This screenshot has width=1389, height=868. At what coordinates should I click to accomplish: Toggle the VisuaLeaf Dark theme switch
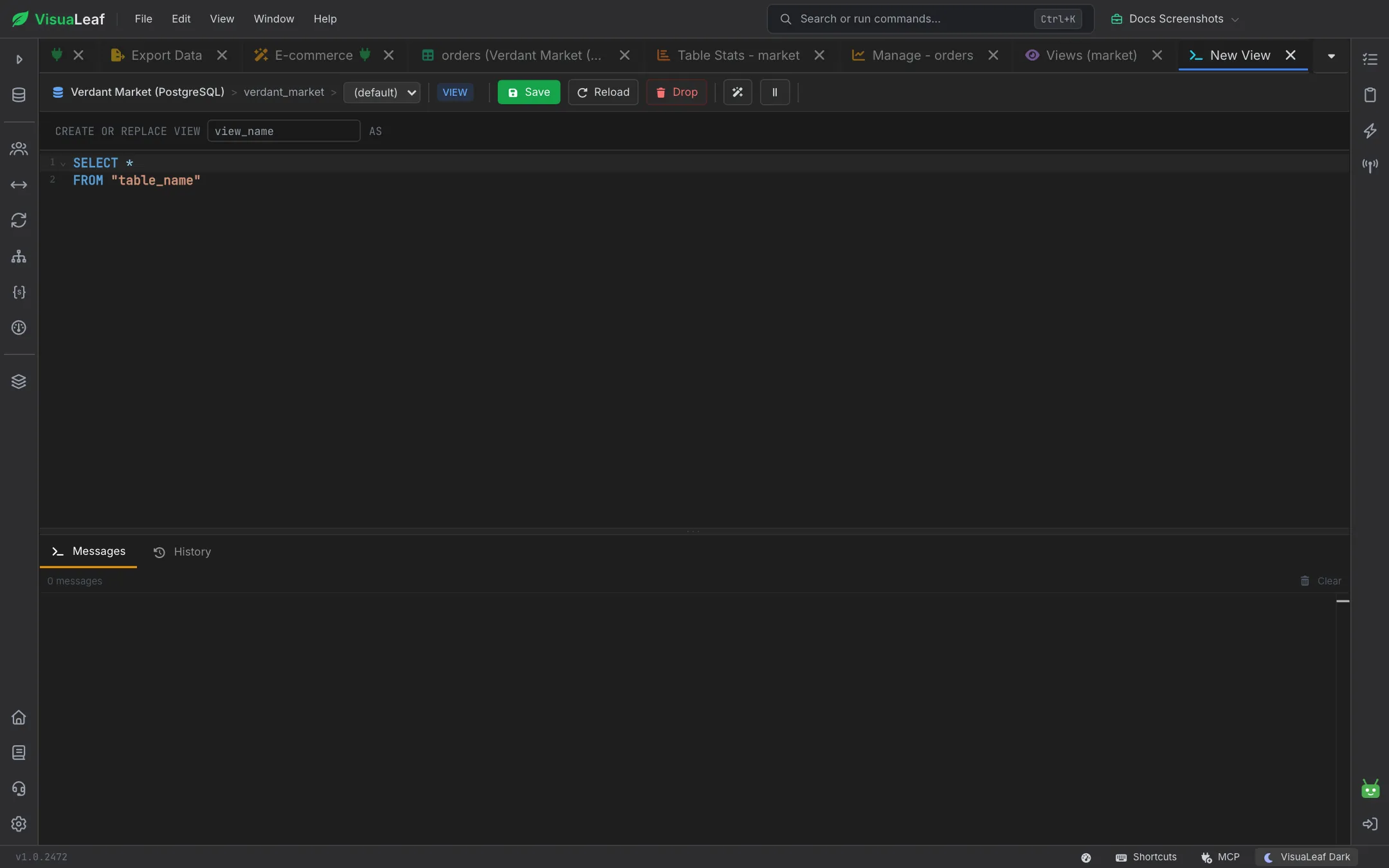click(x=1307, y=857)
